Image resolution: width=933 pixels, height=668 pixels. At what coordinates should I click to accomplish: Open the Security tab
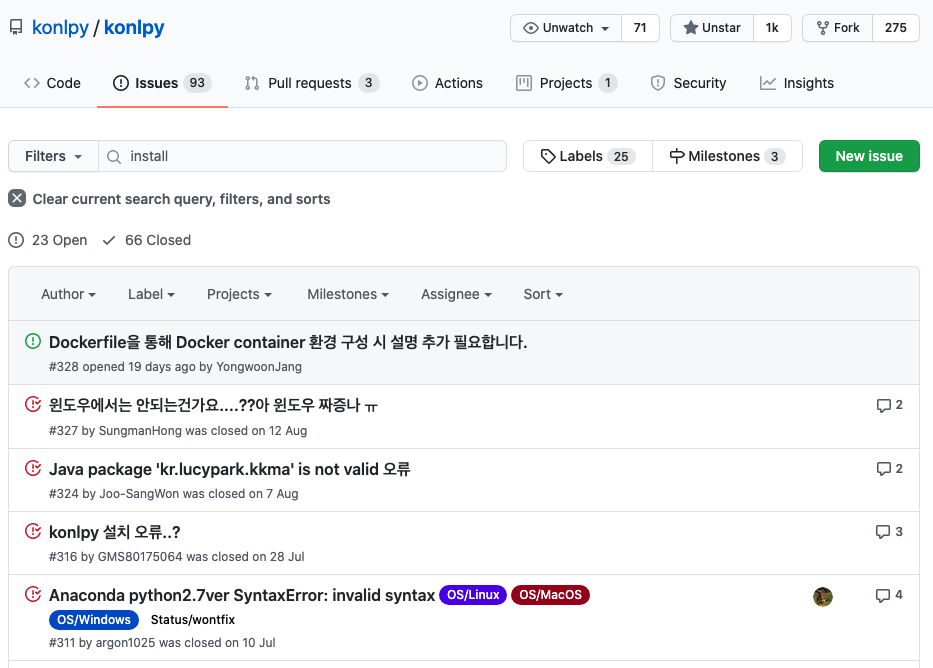688,83
